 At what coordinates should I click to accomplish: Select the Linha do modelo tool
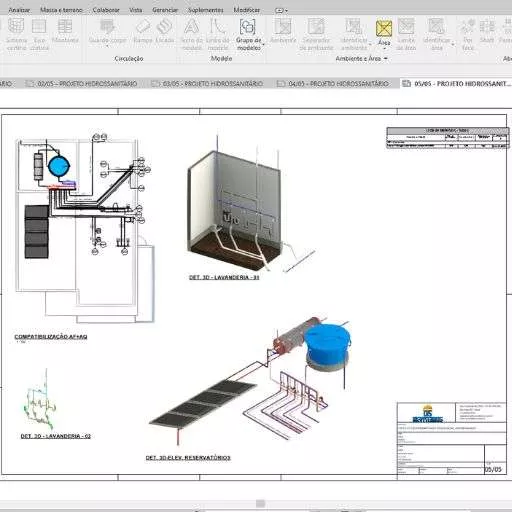(217, 34)
